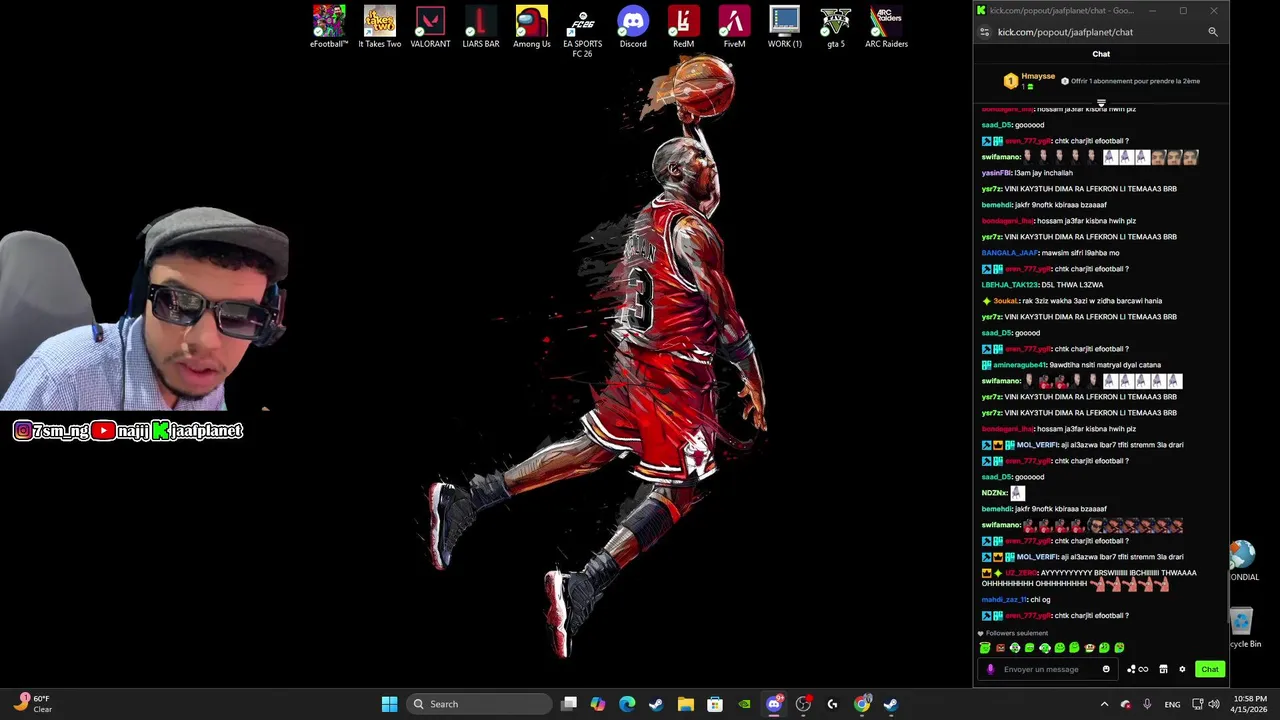Open the LIARS BAR desktop icon
1280x720 pixels.
481,27
